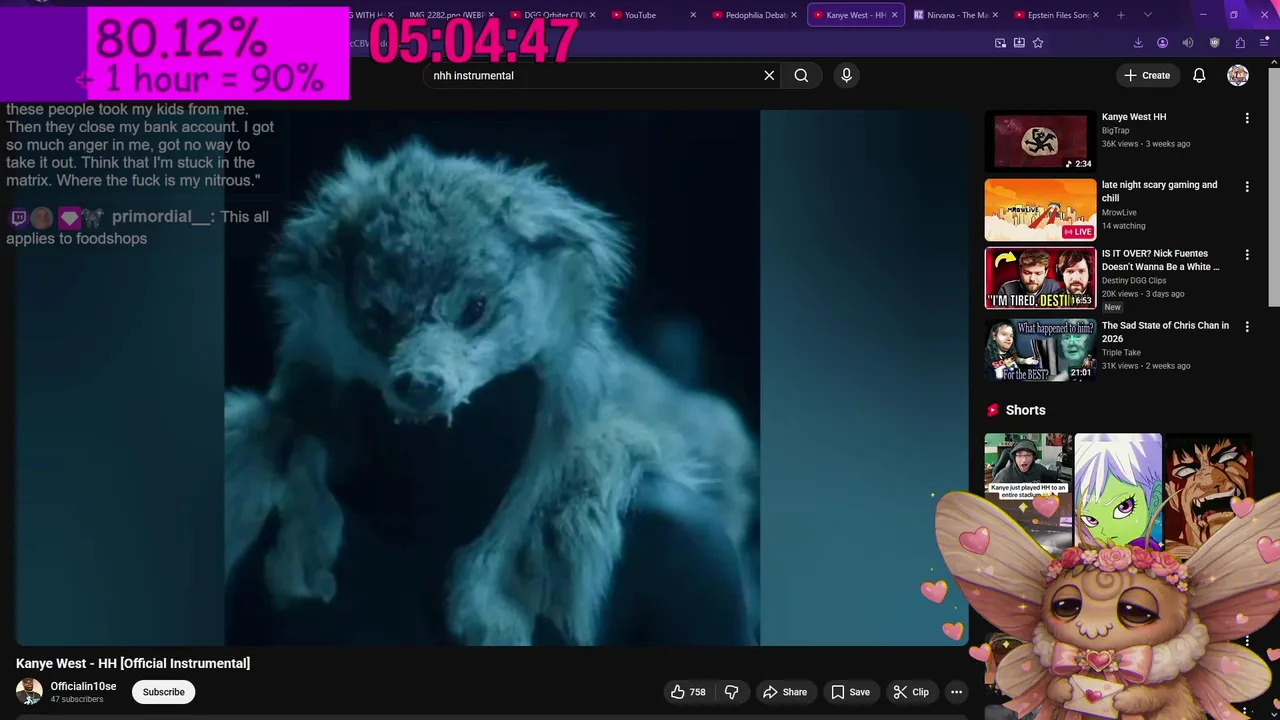Open YouTube notifications bell
Viewport: 1280px width, 720px height.
[x=1199, y=75]
